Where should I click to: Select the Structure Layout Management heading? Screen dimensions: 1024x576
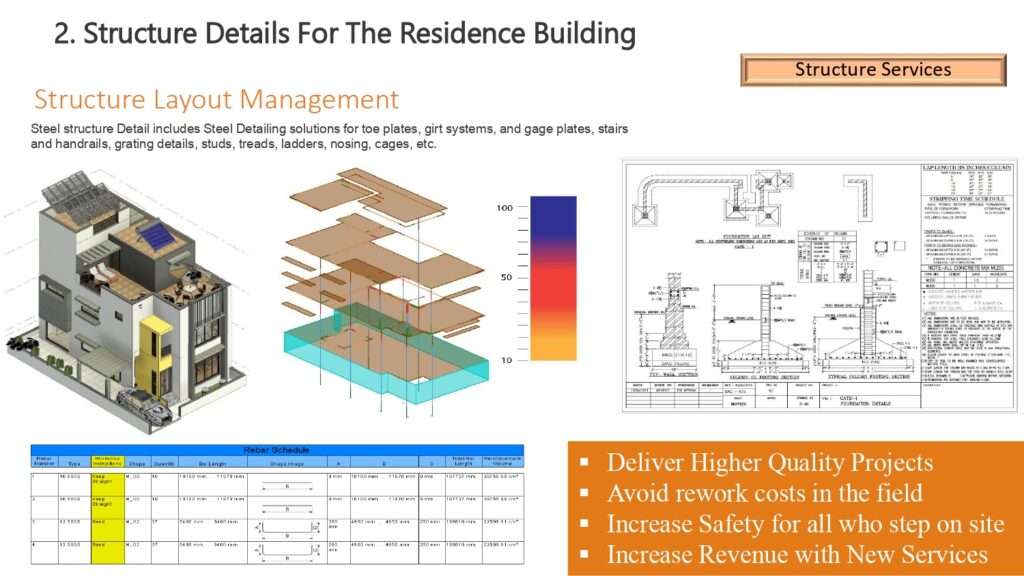[x=216, y=100]
